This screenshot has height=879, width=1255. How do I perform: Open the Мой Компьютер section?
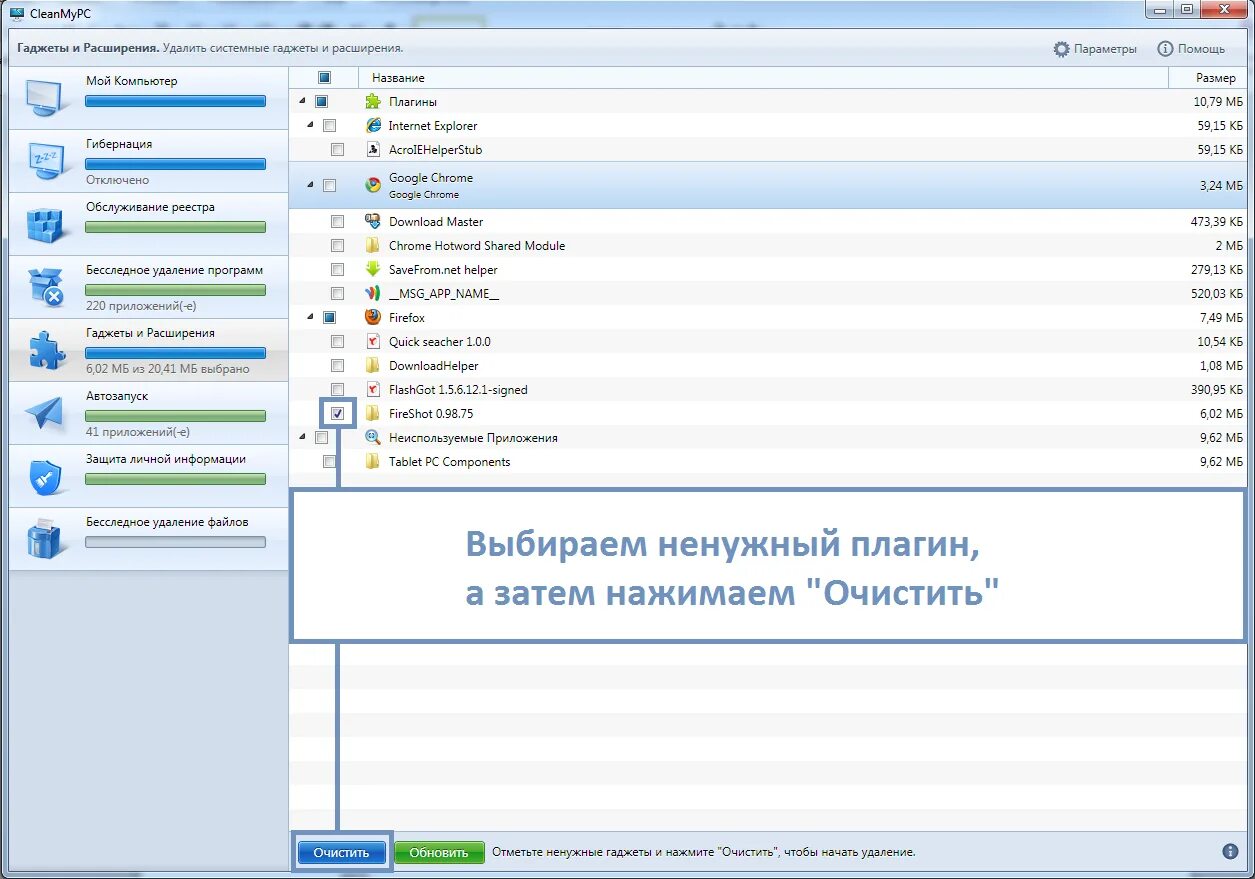[148, 97]
